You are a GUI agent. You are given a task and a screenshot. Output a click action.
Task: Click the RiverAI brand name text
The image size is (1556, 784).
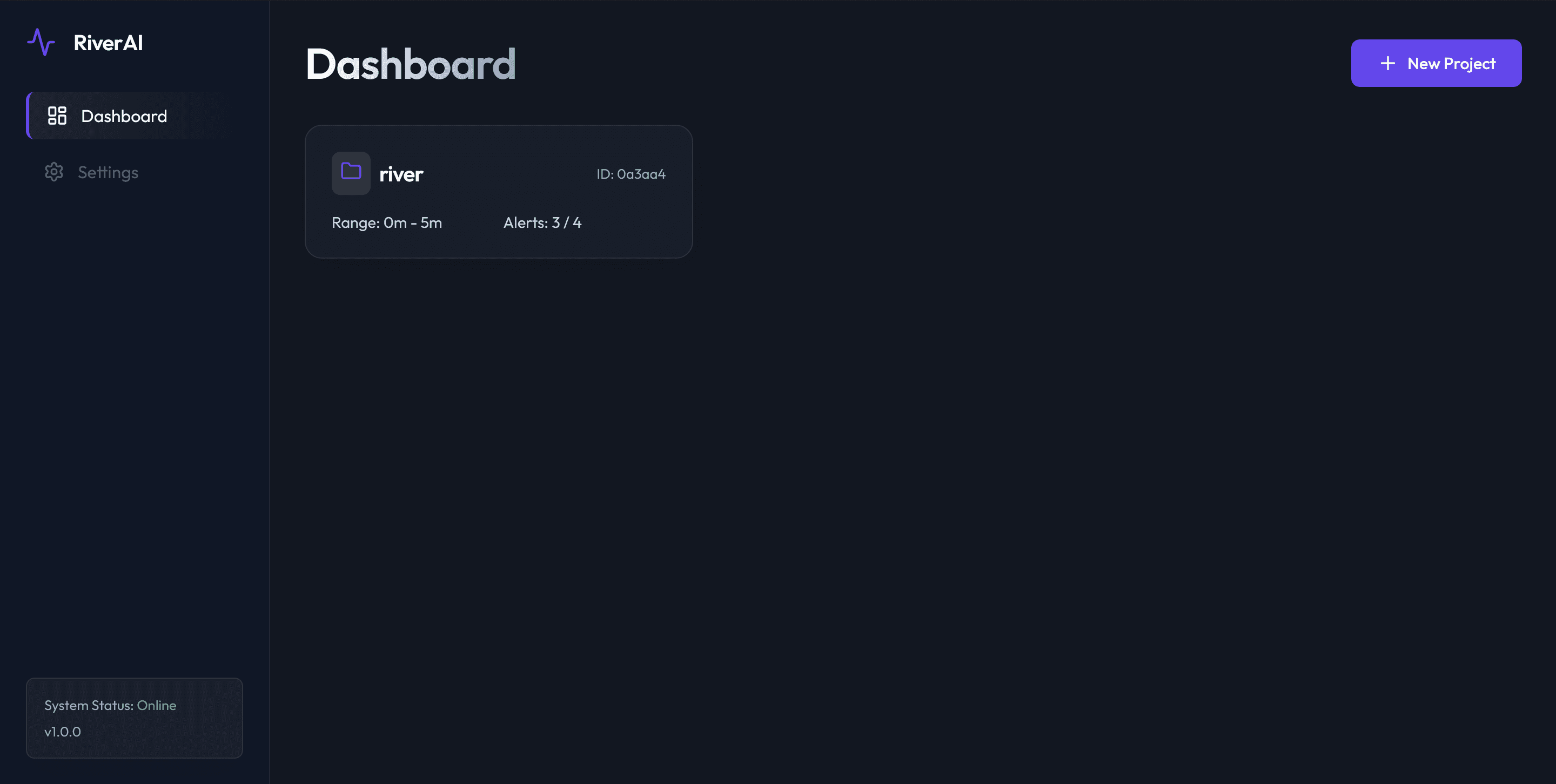[x=108, y=43]
